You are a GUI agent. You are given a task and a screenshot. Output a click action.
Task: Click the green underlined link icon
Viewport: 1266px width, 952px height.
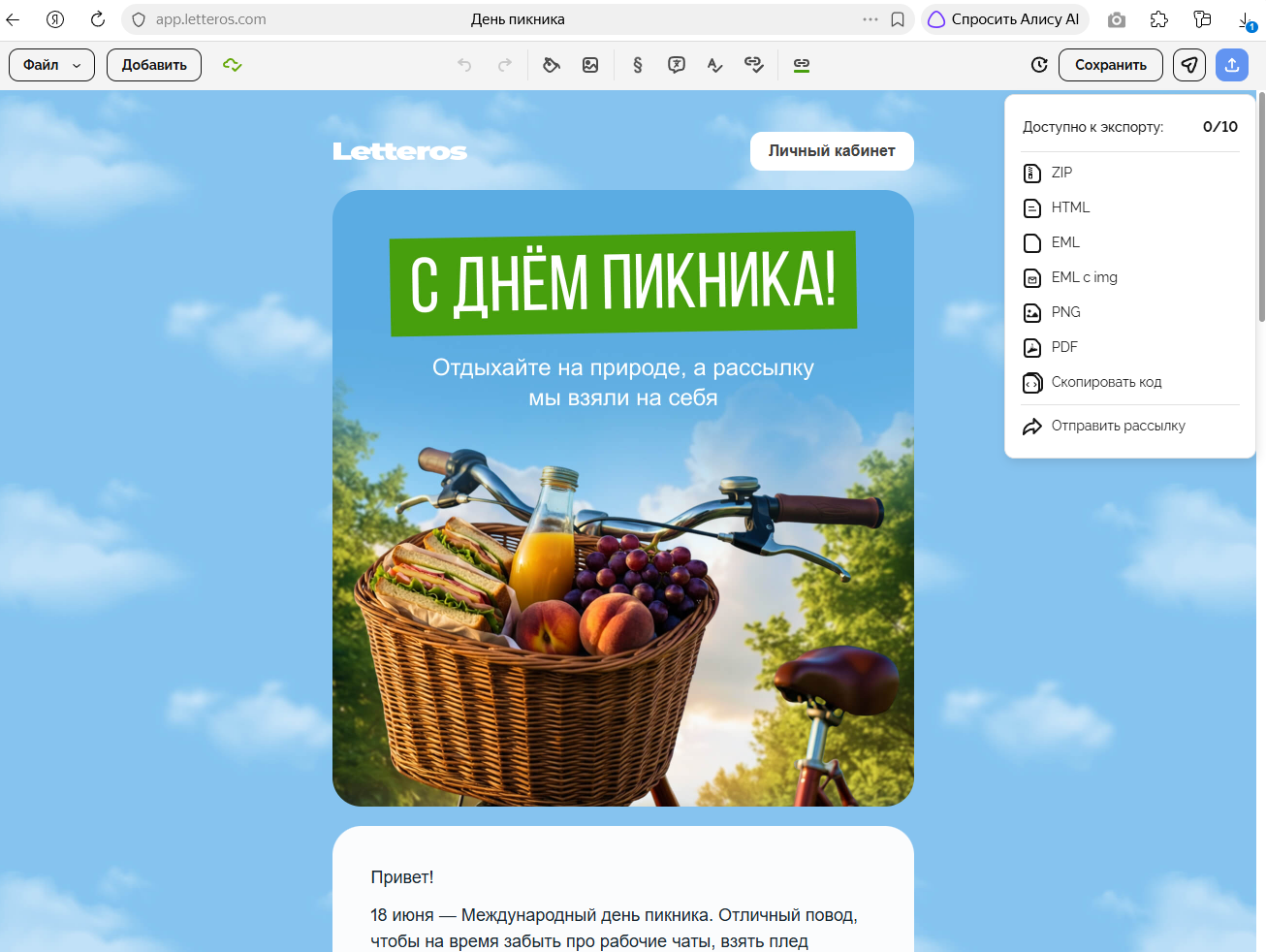click(802, 65)
